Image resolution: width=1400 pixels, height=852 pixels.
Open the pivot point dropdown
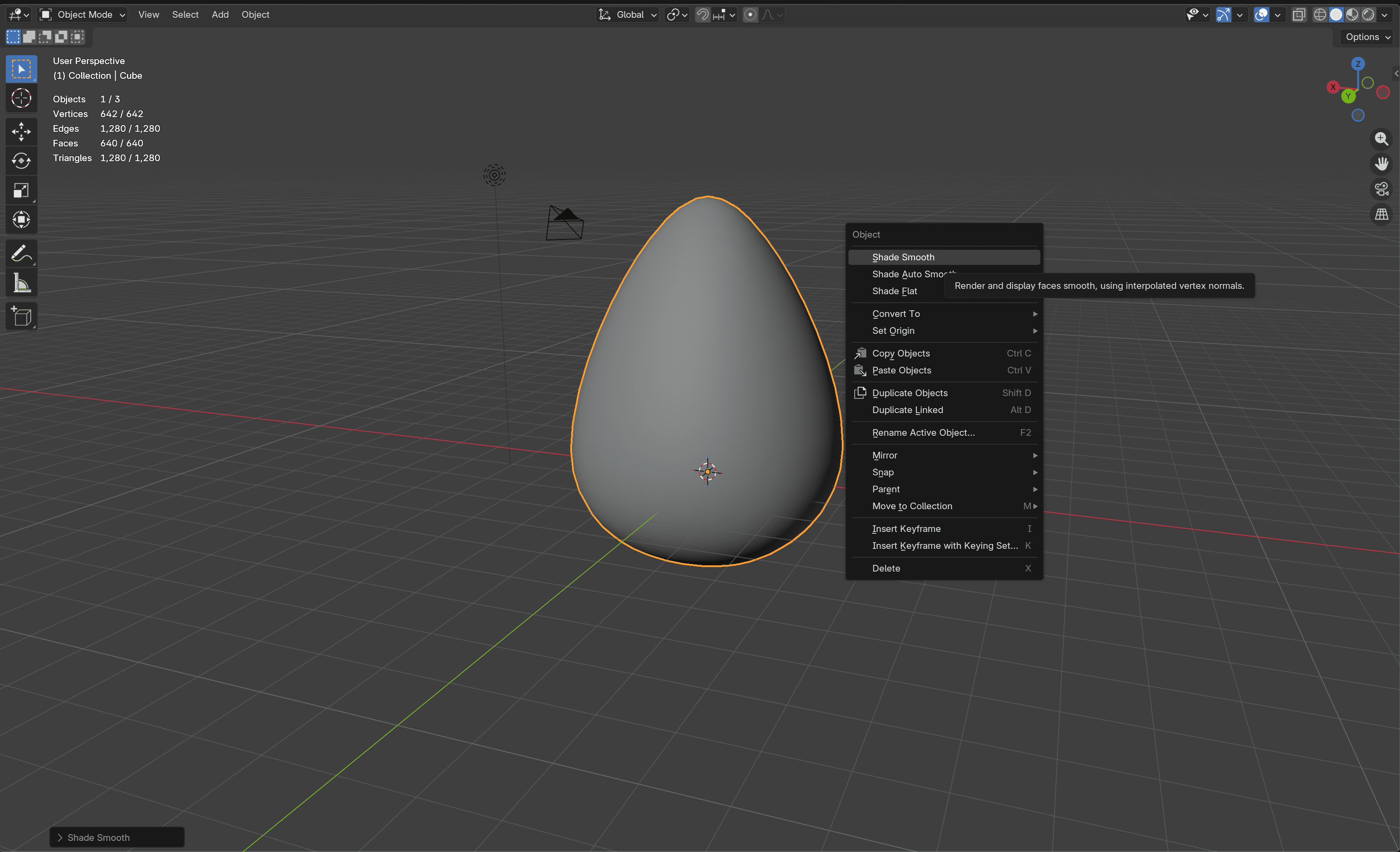point(677,15)
